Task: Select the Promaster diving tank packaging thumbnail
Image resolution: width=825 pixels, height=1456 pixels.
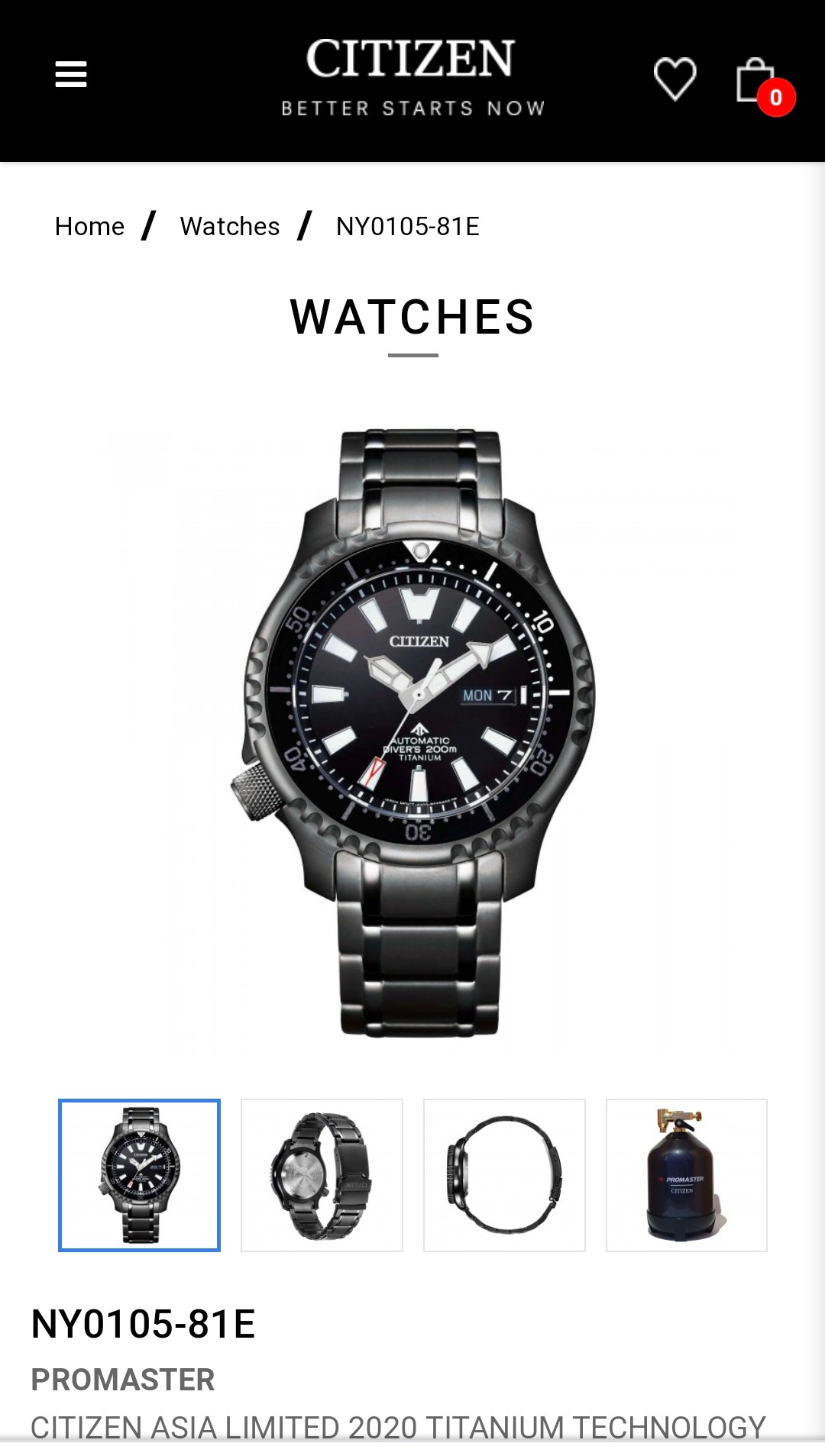Action: pos(687,1175)
